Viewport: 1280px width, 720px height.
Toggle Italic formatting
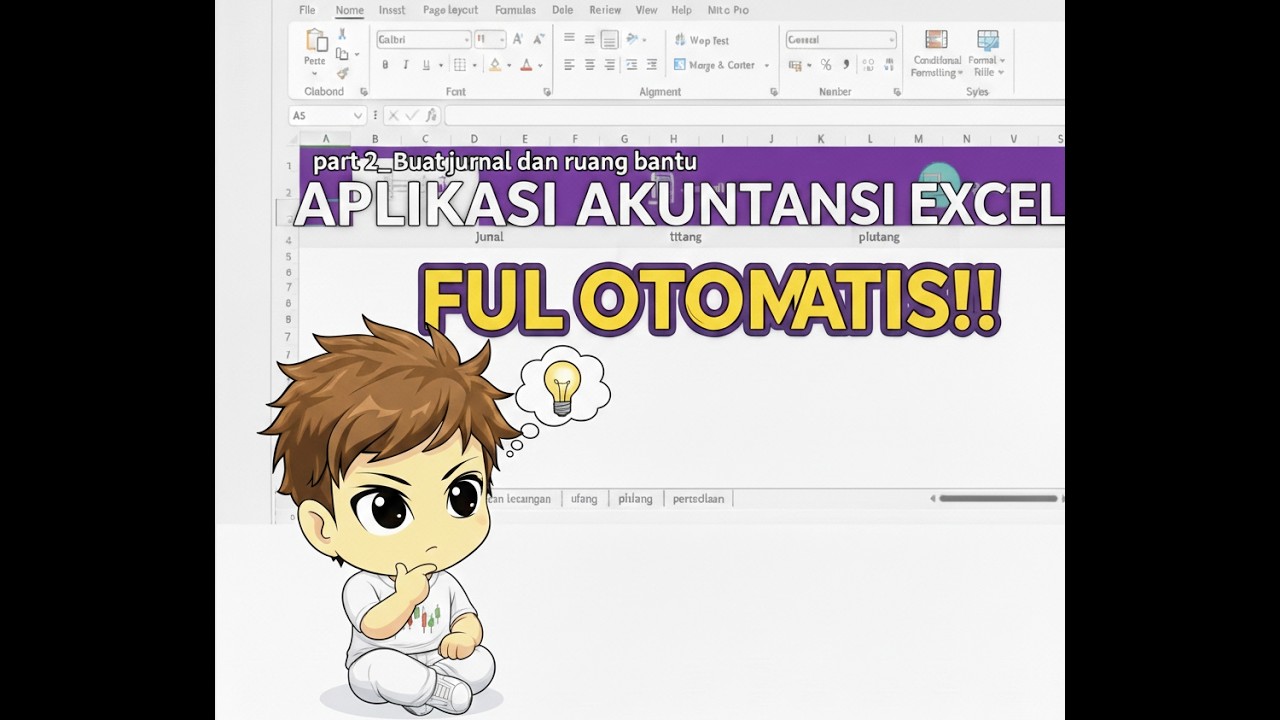pos(406,65)
